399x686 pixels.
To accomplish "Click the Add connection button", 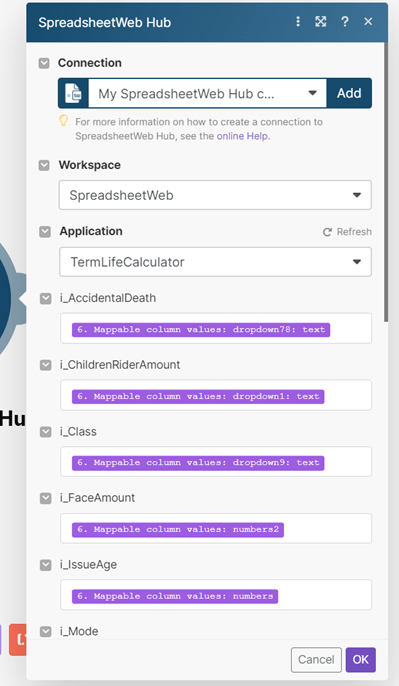I will pyautogui.click(x=349, y=93).
